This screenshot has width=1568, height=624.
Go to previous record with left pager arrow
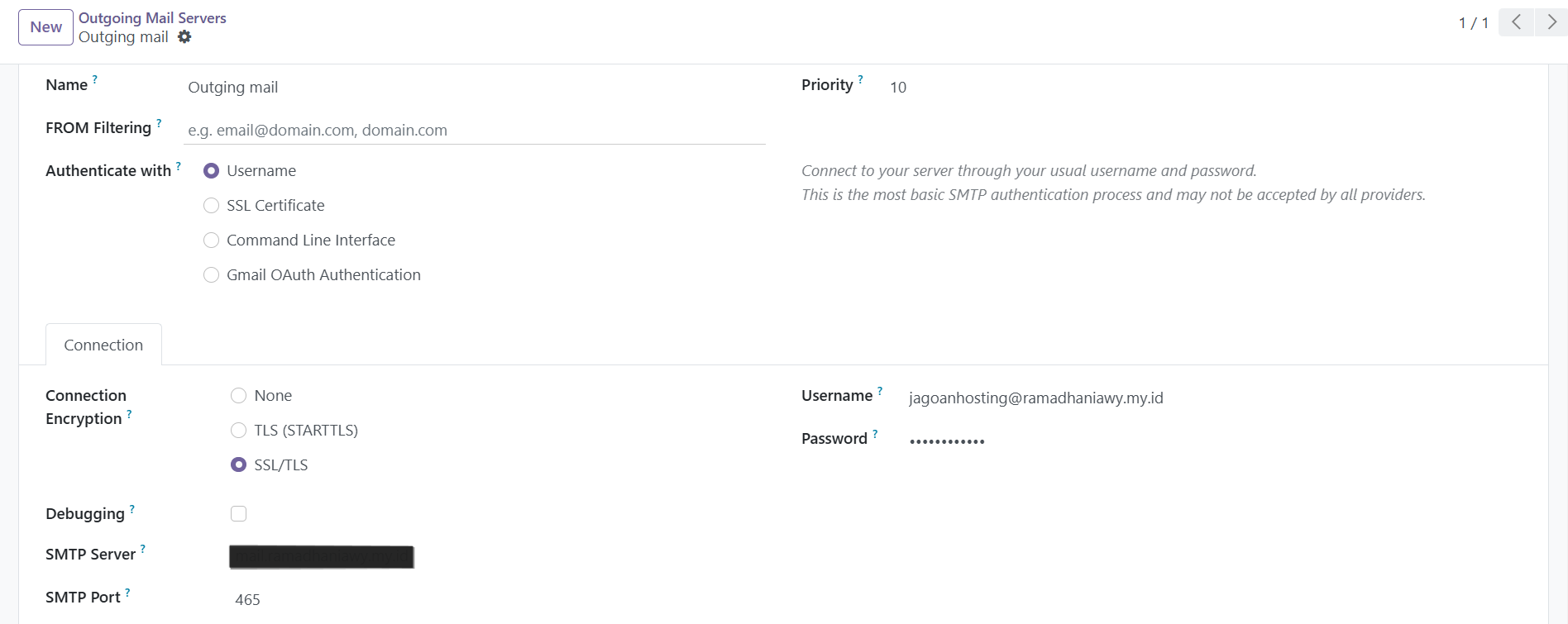coord(1516,22)
